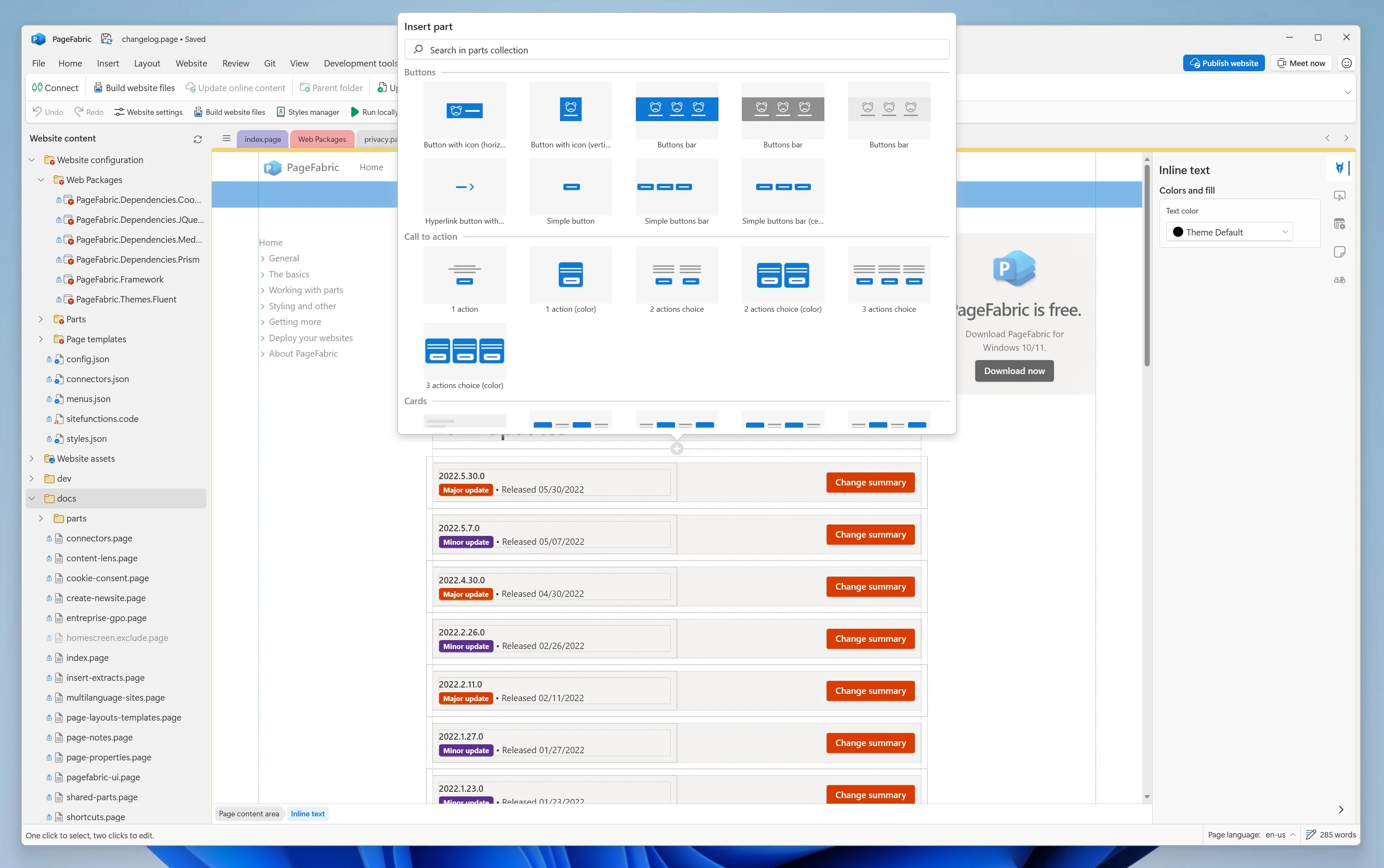Open the Insert ribbon tab
The image size is (1384, 868).
click(108, 63)
